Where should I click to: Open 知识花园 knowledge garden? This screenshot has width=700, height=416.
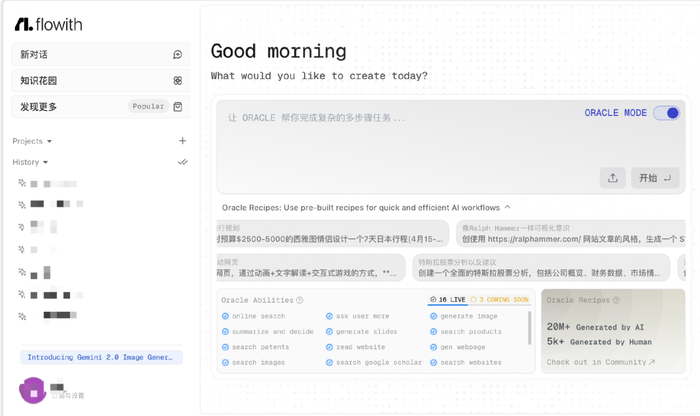coord(99,81)
